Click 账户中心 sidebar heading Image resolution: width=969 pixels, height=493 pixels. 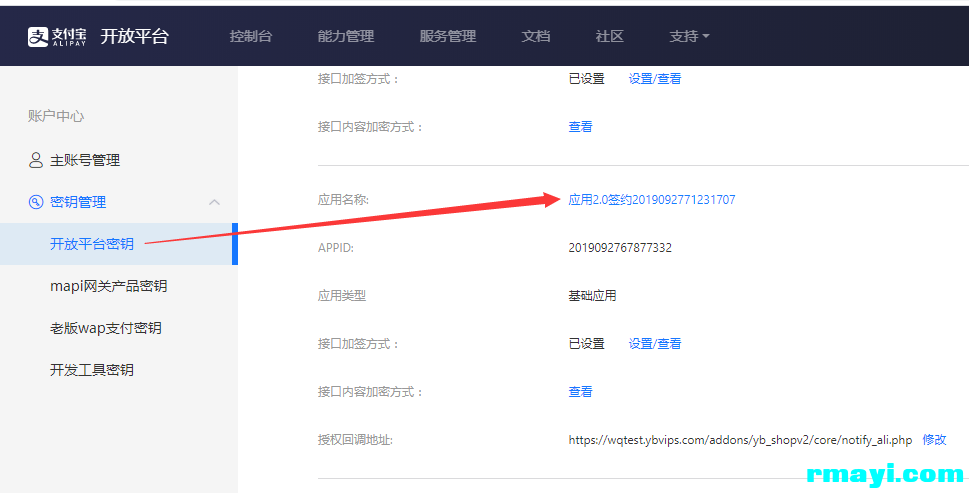[x=56, y=116]
